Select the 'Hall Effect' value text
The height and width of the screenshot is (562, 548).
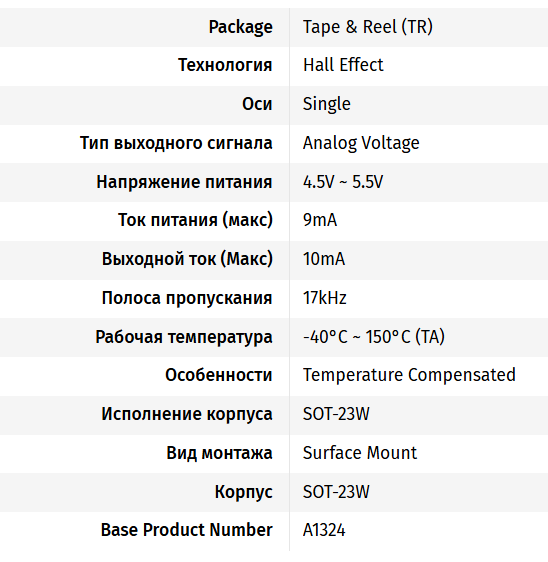pos(343,65)
